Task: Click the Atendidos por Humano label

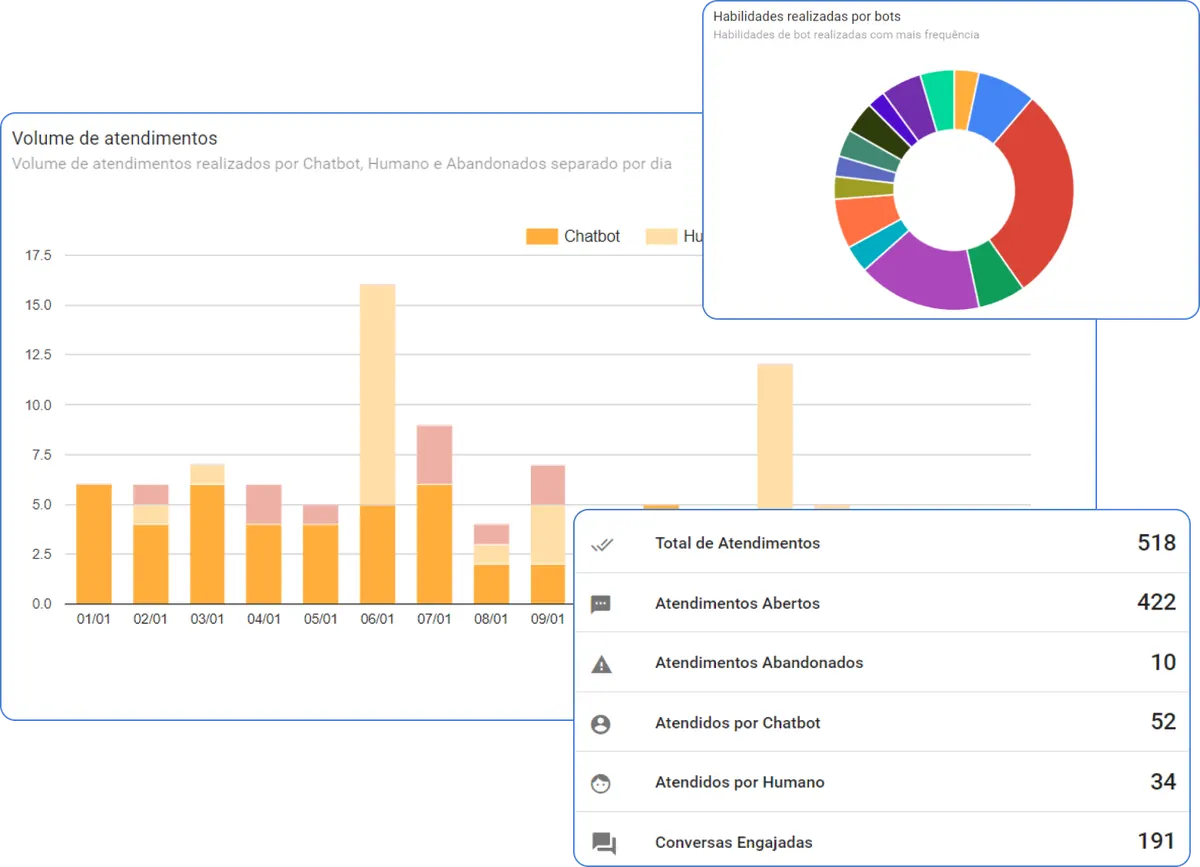Action: coord(740,782)
